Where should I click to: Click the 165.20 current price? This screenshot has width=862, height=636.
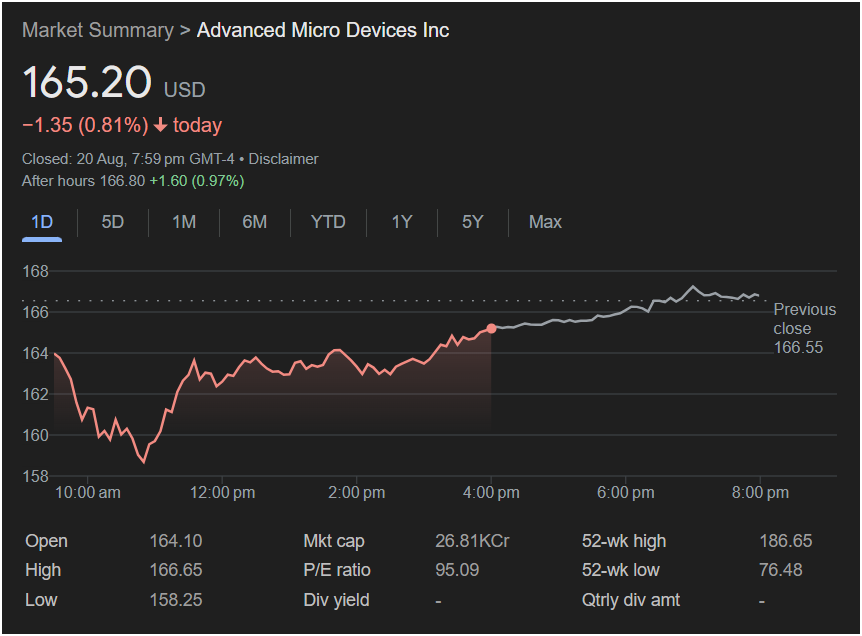coord(87,82)
